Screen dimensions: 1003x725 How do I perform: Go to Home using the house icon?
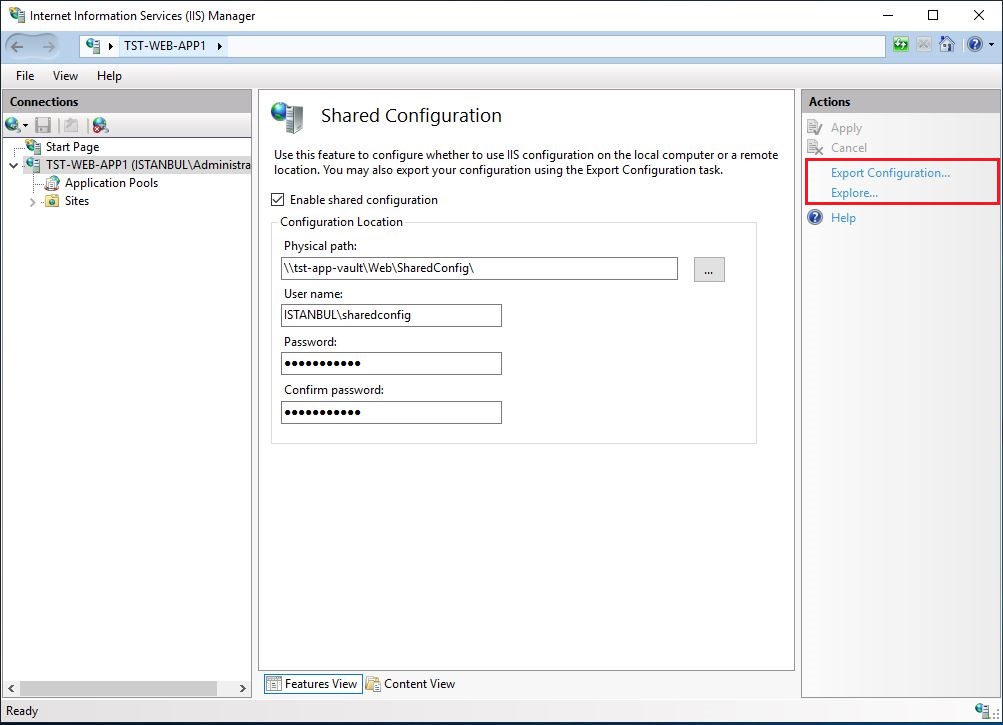click(947, 45)
